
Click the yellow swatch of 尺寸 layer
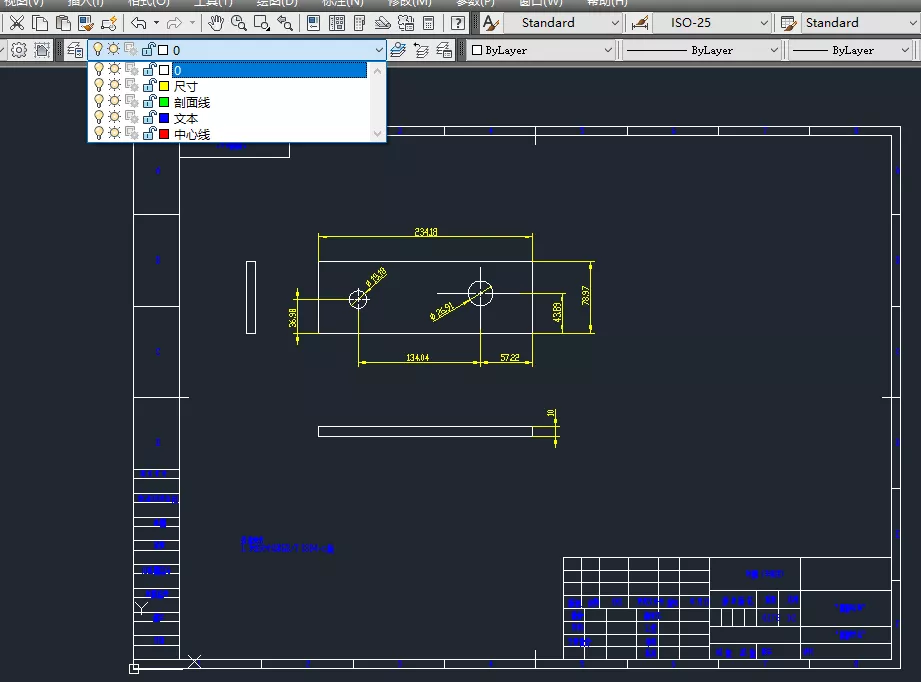[164, 87]
